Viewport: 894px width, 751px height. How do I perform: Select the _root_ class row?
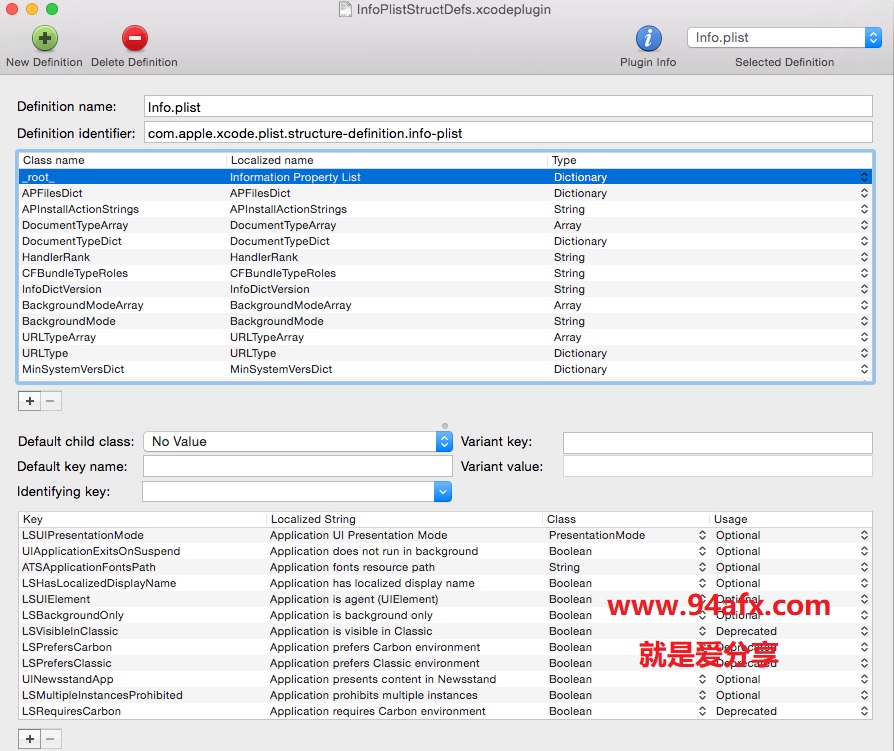(x=445, y=177)
